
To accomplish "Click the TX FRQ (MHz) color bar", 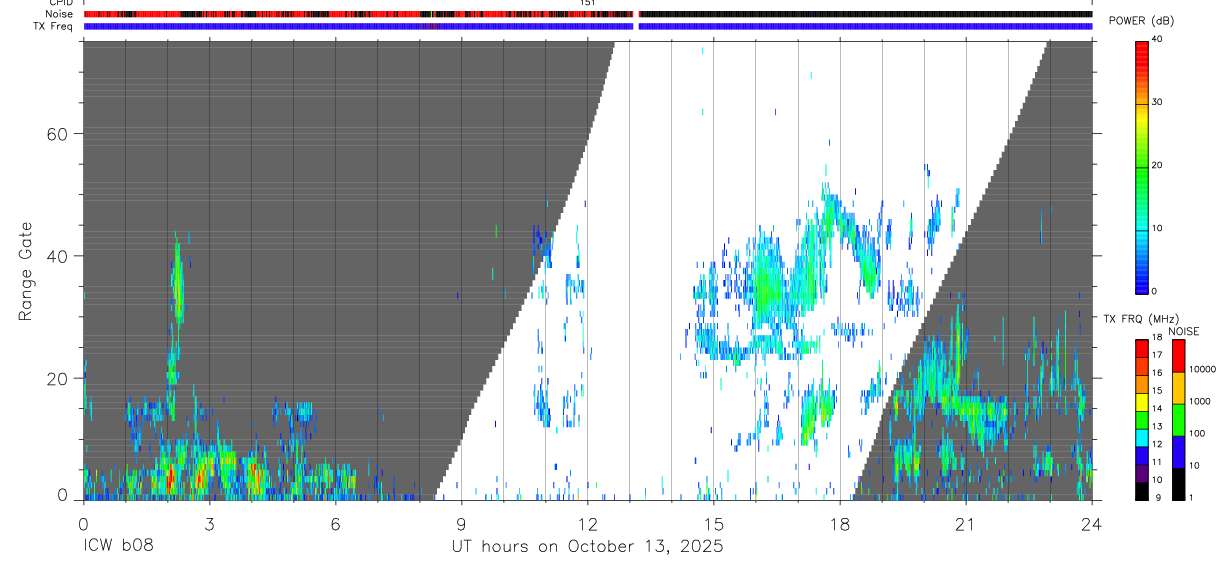I will (1141, 419).
